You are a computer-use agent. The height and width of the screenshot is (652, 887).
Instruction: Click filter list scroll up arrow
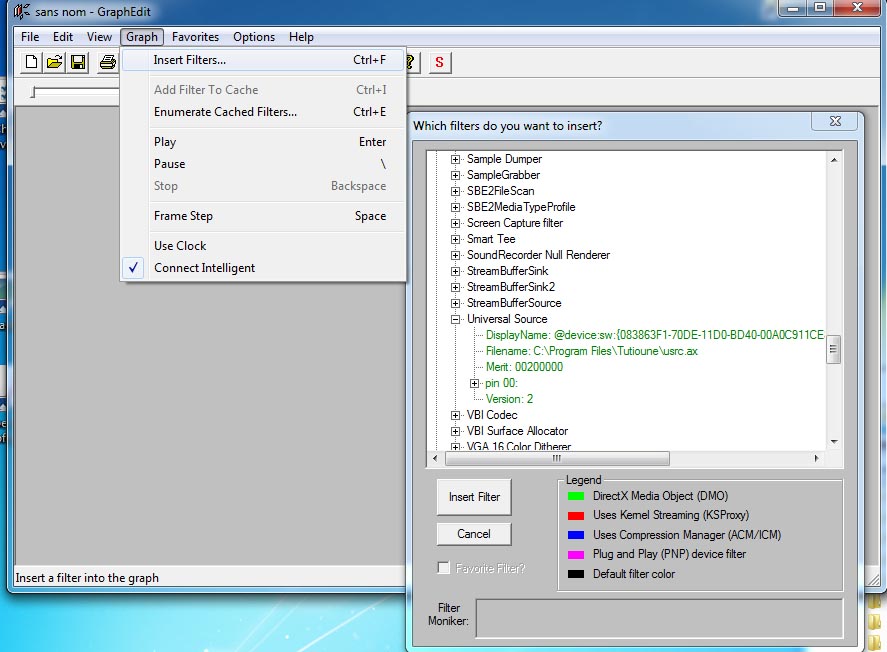834,160
